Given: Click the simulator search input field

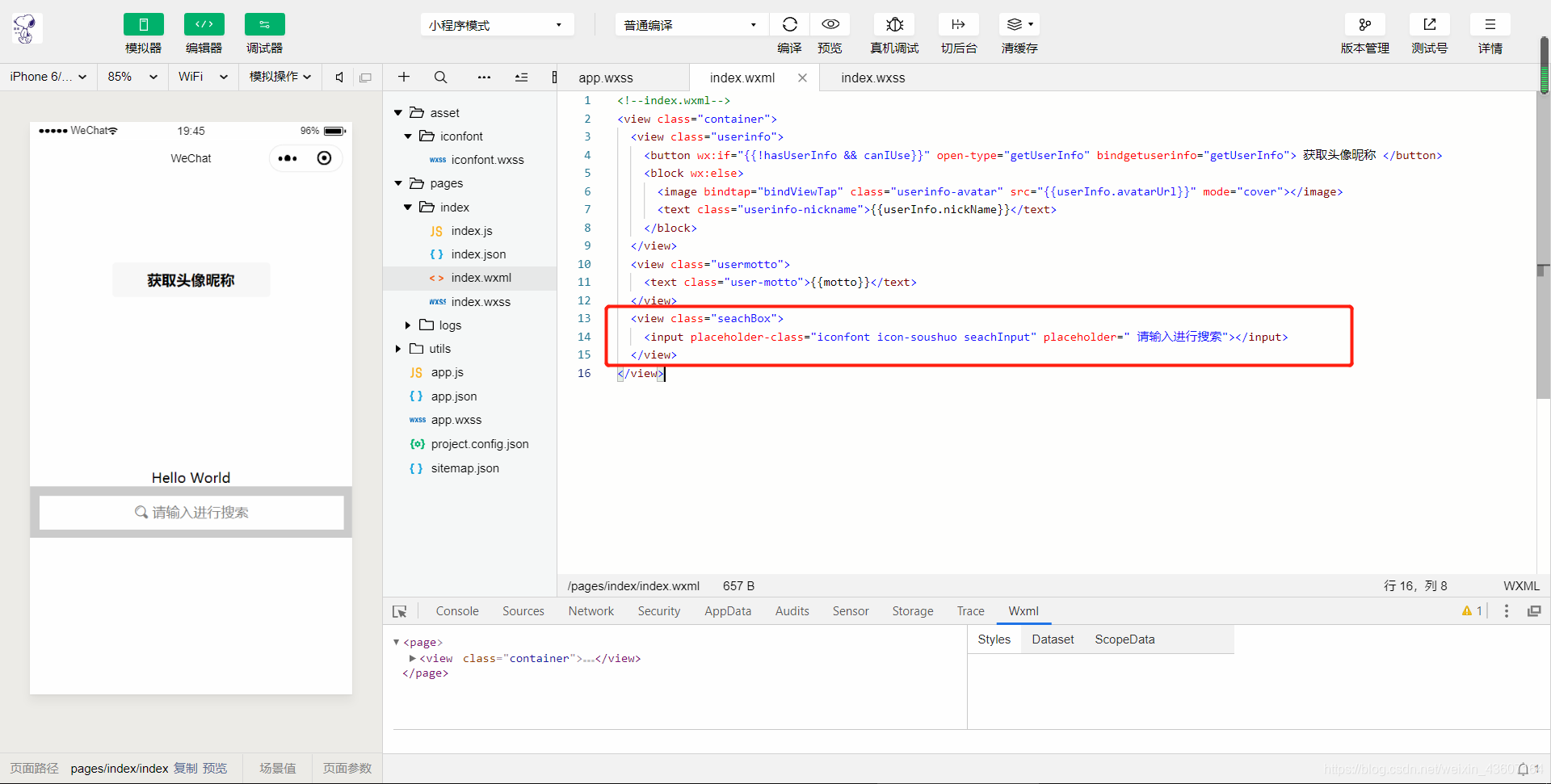Looking at the screenshot, I should pos(191,513).
